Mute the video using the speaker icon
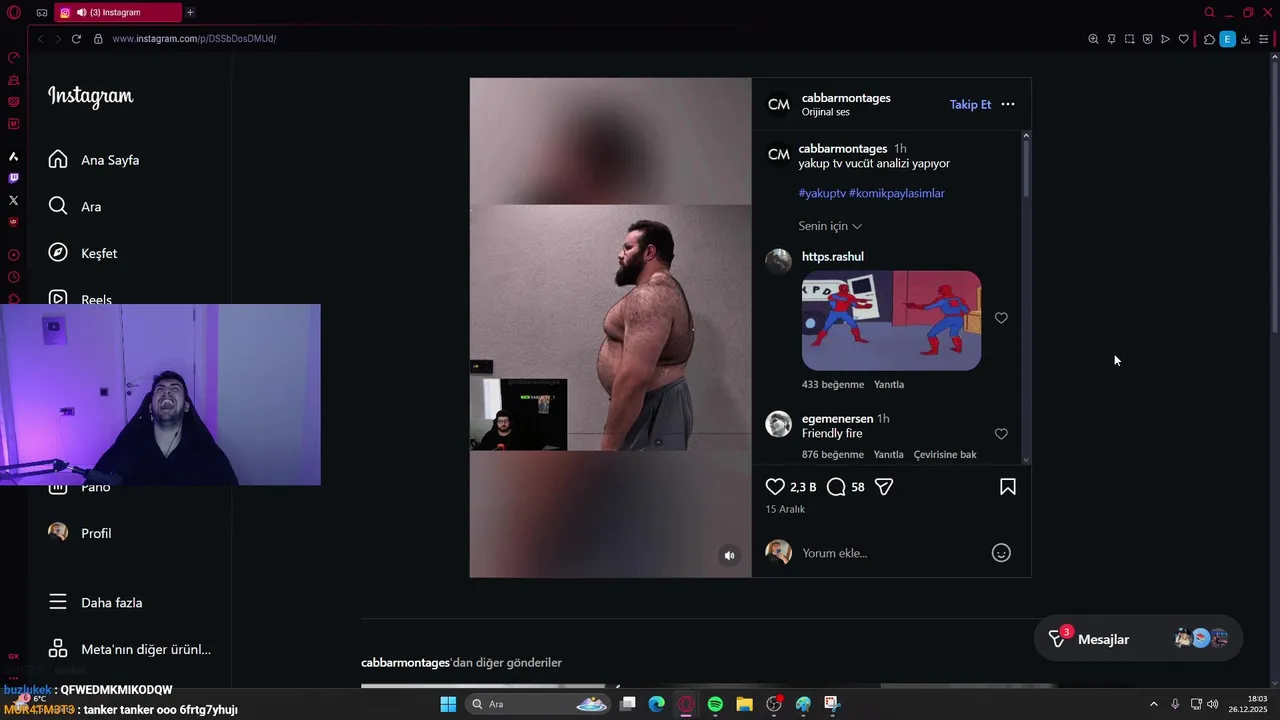Viewport: 1280px width, 720px height. coord(730,555)
